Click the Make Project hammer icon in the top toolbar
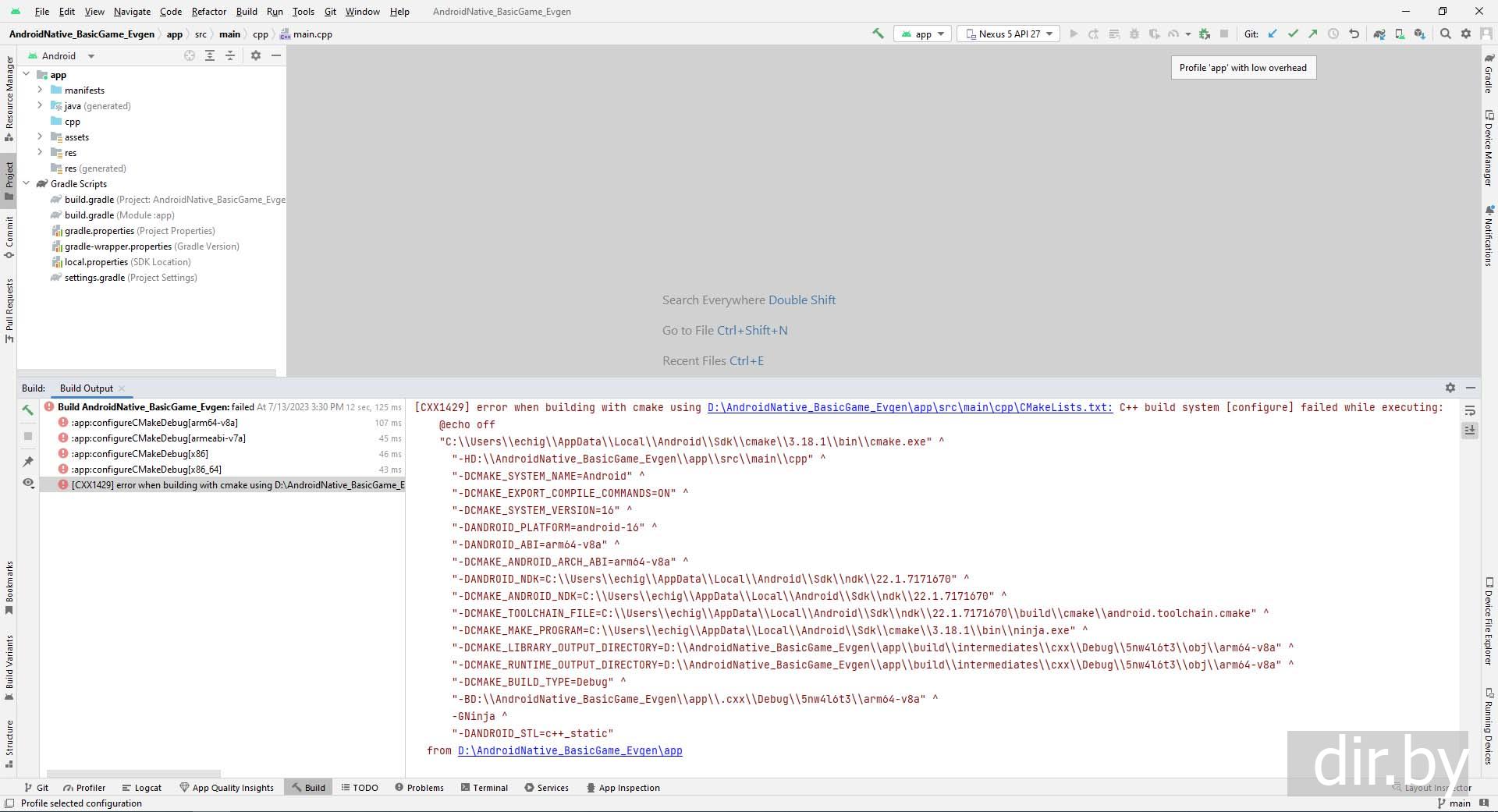Screen dimensions: 1498x812 point(878,34)
